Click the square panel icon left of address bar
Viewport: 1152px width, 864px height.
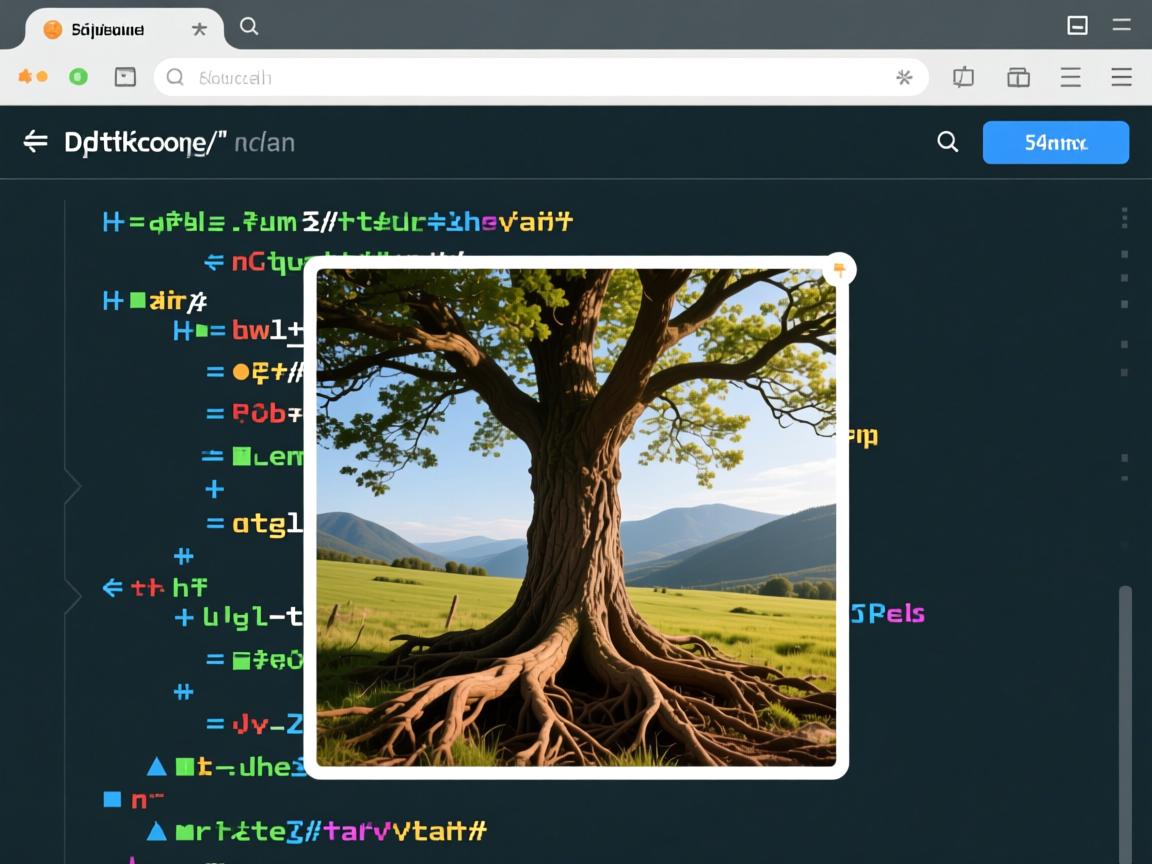point(125,77)
